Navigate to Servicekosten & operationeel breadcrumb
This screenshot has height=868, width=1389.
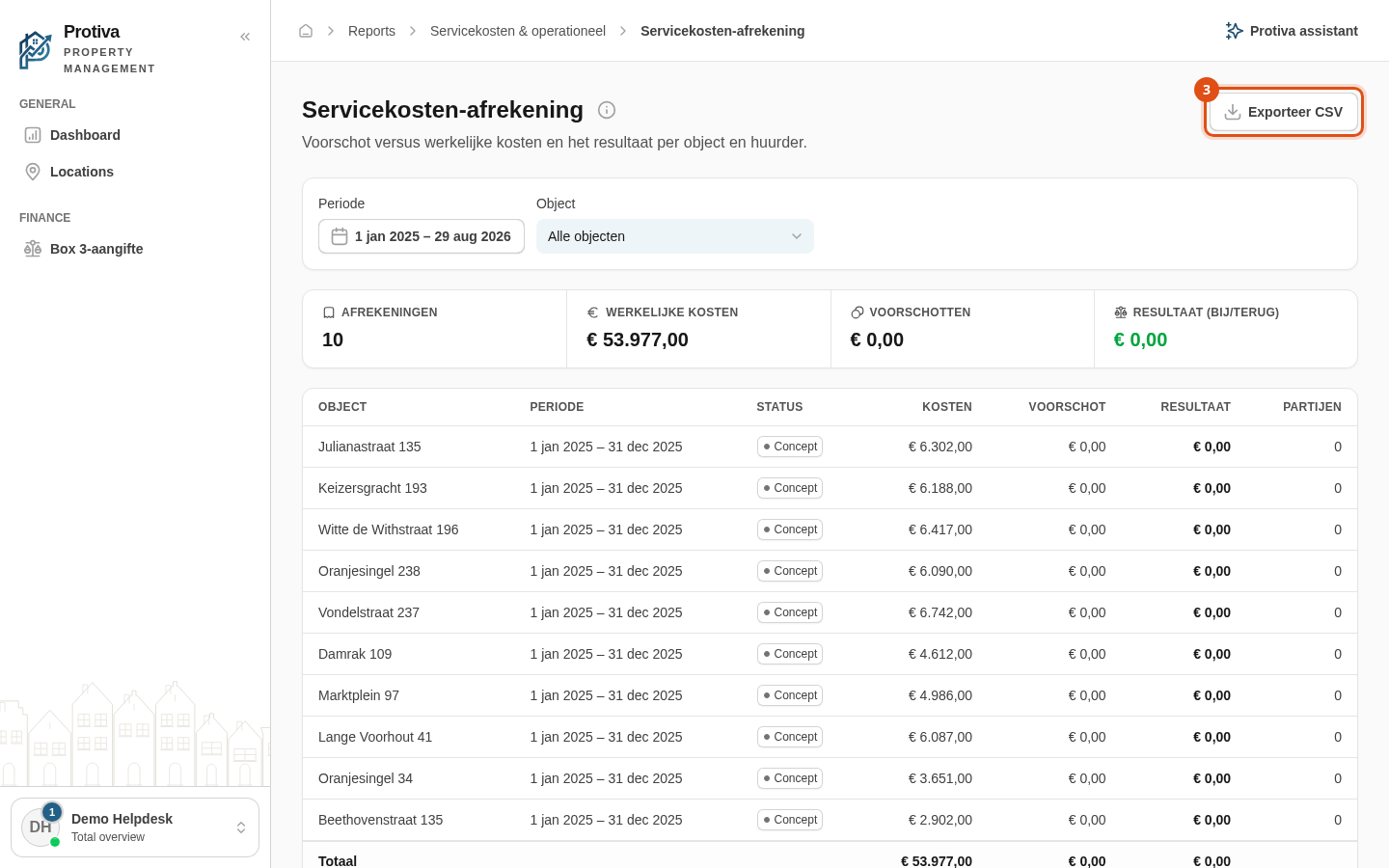pyautogui.click(x=518, y=31)
